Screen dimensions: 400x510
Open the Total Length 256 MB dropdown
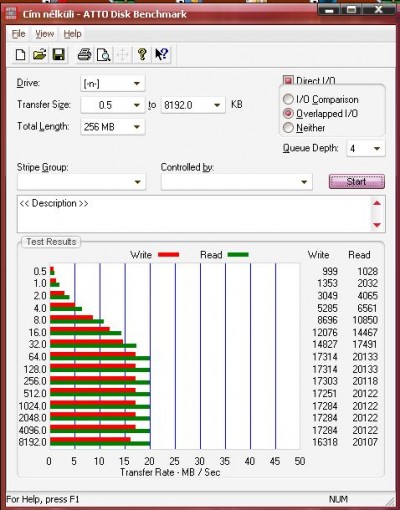click(x=113, y=127)
